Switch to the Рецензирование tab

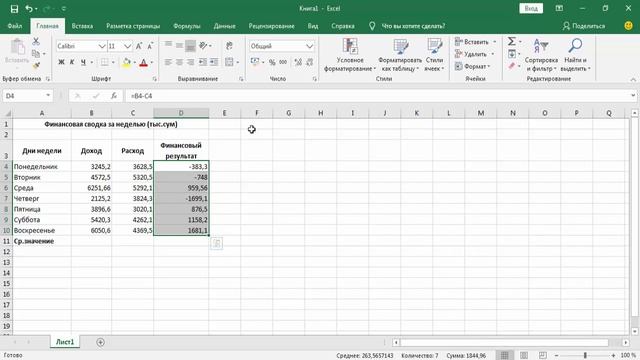tap(271, 26)
